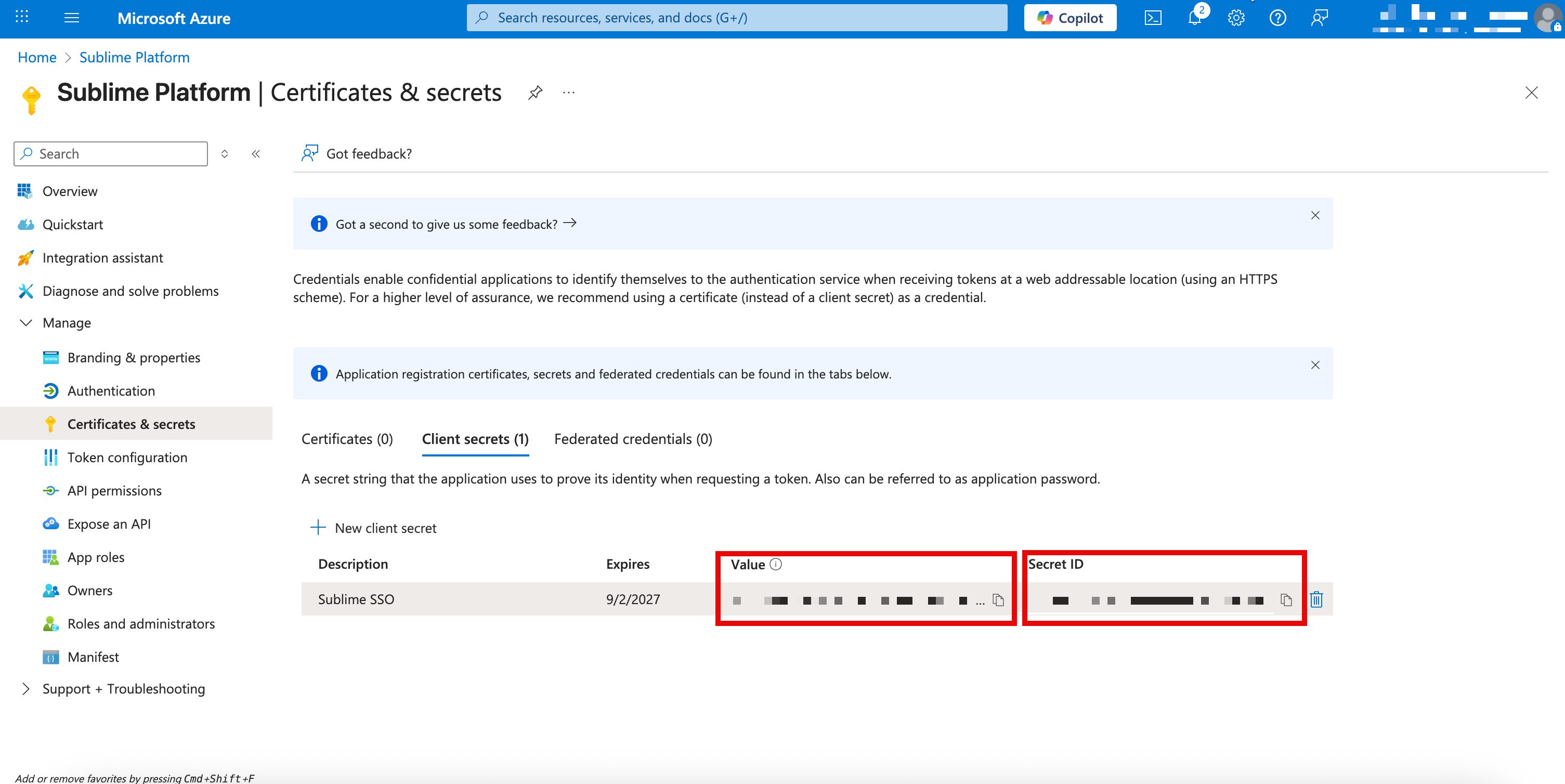Viewport: 1565px width, 784px height.
Task: Click the Expires column header
Action: click(x=628, y=564)
